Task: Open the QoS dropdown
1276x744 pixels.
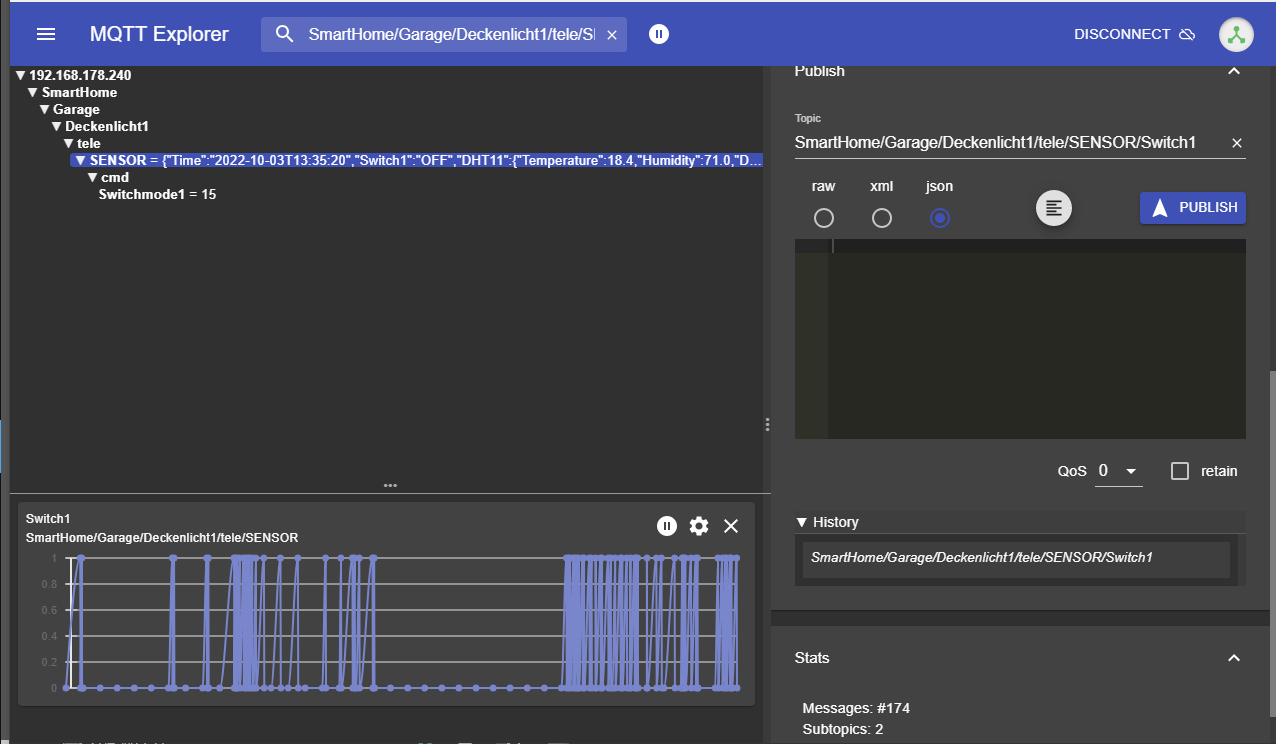Action: point(1118,471)
